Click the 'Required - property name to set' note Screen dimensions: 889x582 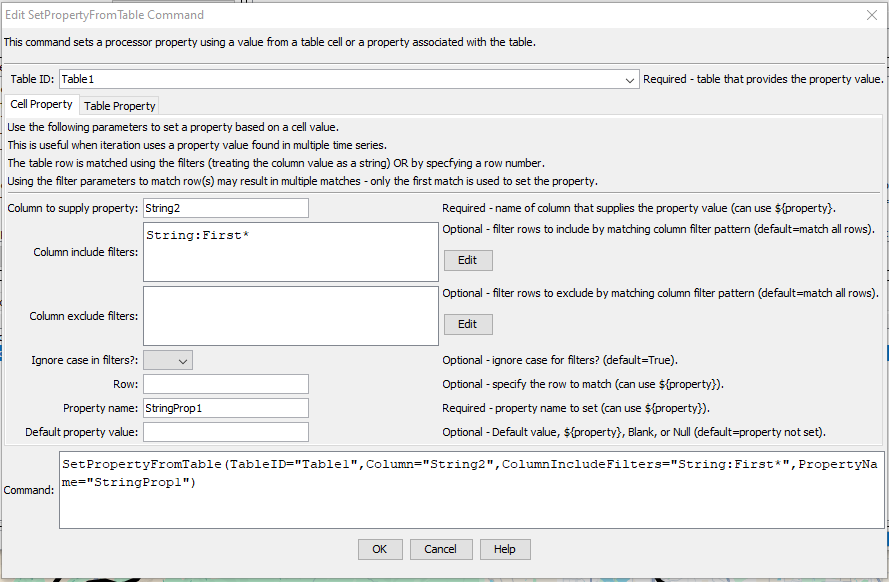pos(576,408)
